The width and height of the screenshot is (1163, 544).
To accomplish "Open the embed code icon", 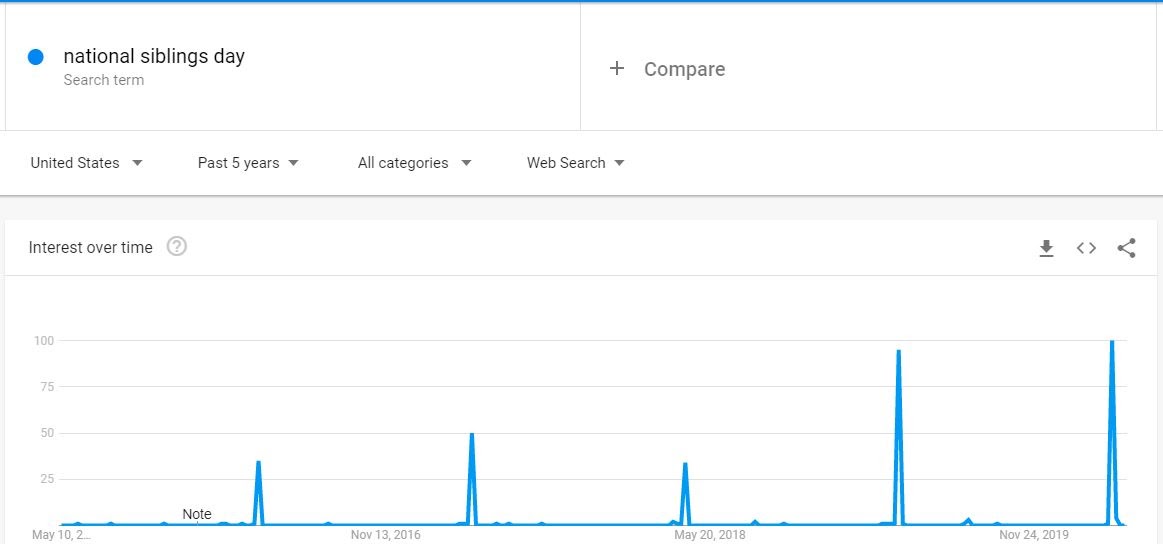I will click(x=1086, y=248).
